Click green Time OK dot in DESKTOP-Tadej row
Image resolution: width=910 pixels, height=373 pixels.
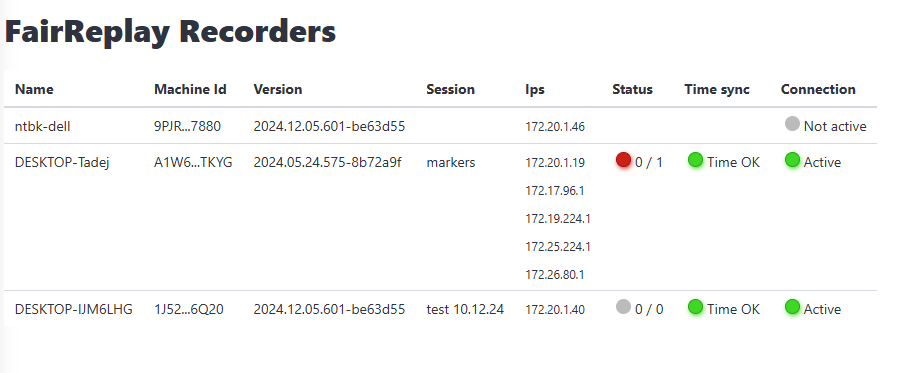click(695, 160)
